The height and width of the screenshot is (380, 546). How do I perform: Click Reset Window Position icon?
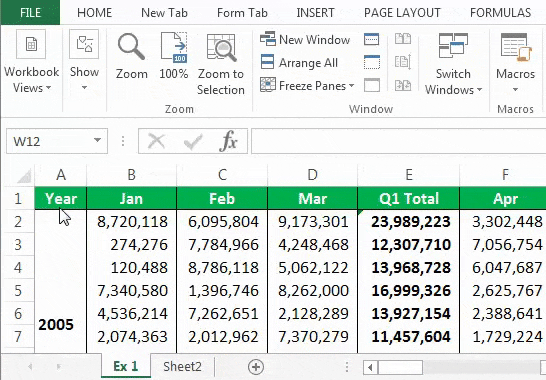[x=403, y=85]
